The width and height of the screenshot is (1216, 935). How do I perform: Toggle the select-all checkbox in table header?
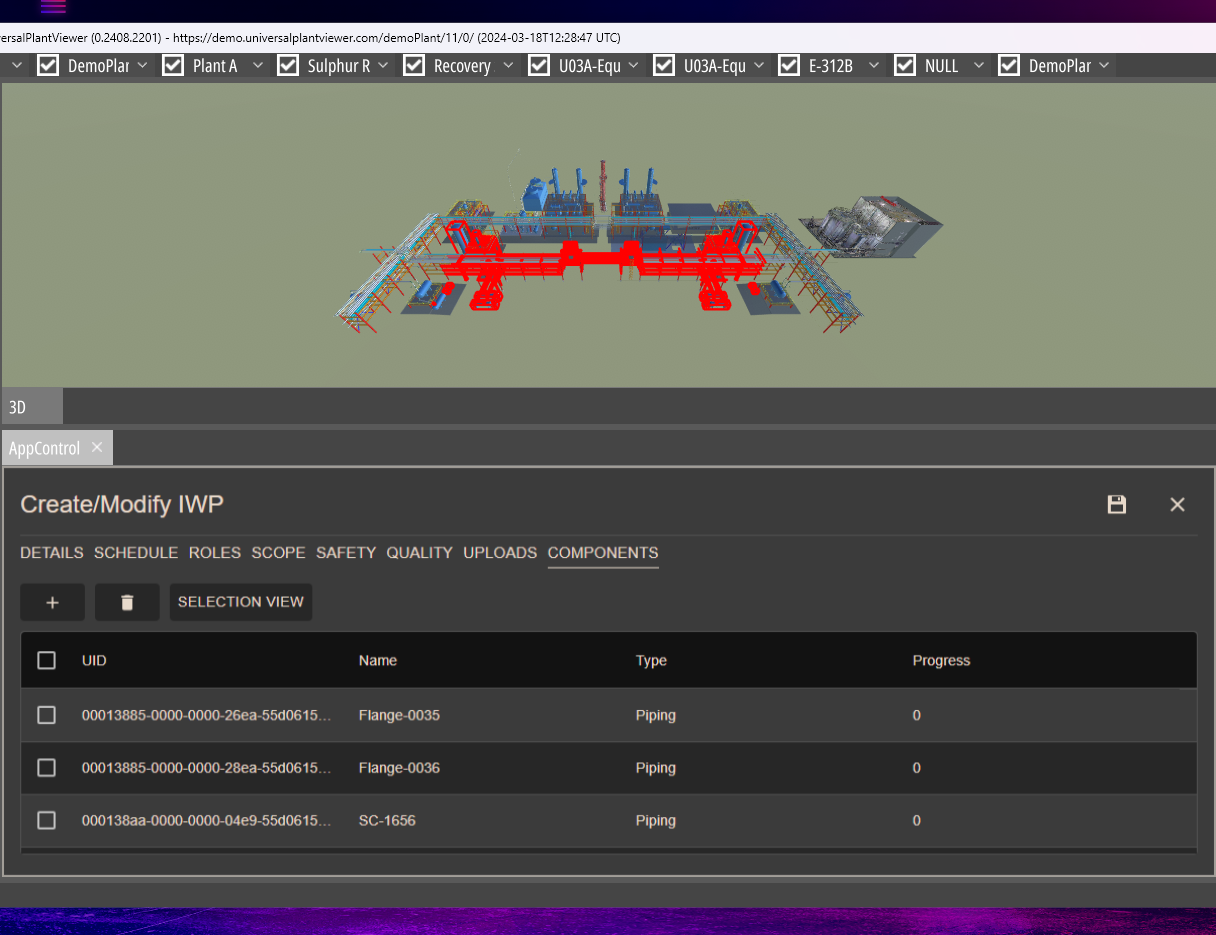[46, 660]
